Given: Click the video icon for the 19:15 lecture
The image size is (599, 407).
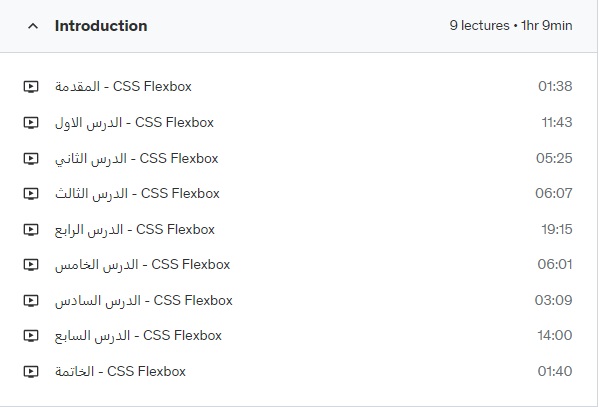Looking at the screenshot, I should pyautogui.click(x=31, y=230).
